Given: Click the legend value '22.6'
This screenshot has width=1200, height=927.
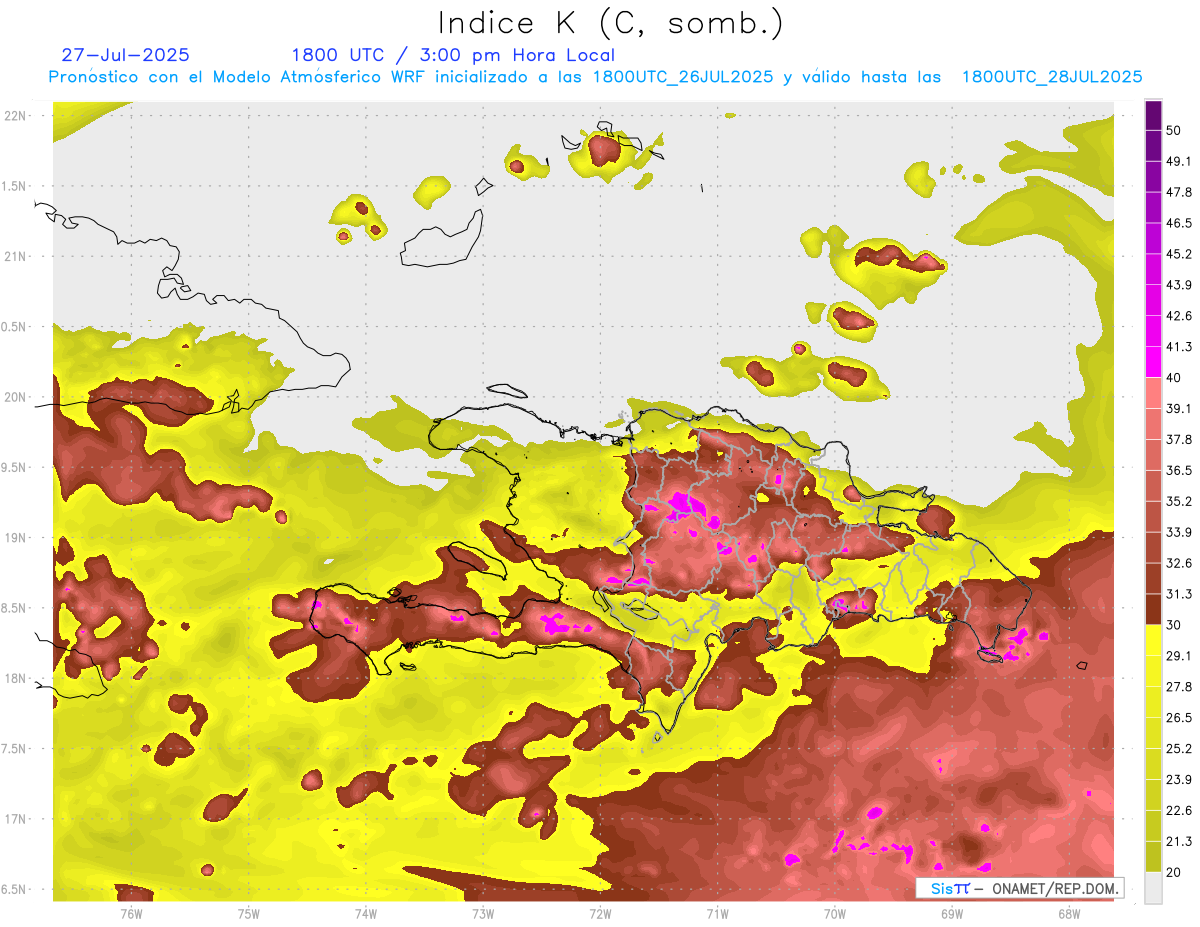Looking at the screenshot, I should pyautogui.click(x=1178, y=811).
